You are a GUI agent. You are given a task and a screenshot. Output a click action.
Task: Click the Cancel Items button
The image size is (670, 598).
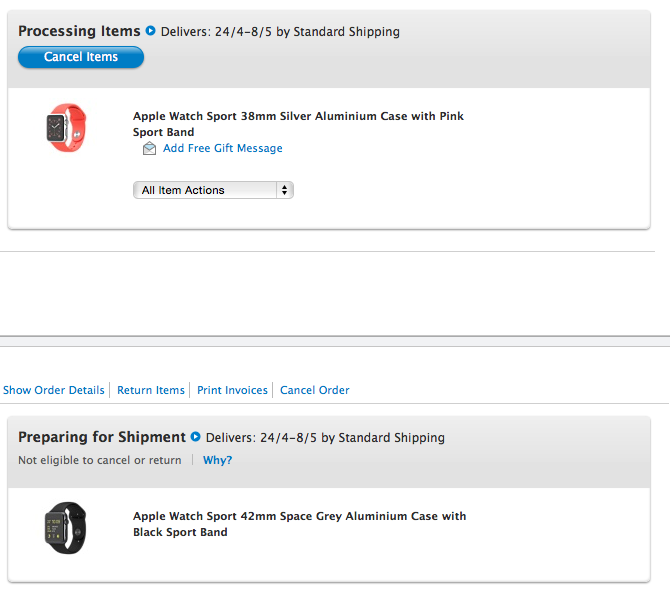click(x=81, y=57)
